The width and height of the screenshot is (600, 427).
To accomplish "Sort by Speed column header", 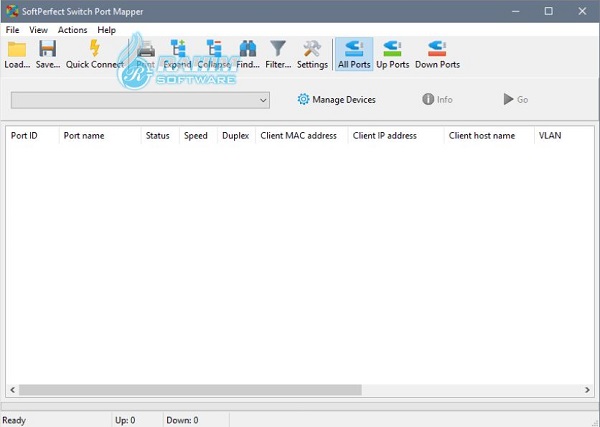I will [198, 135].
